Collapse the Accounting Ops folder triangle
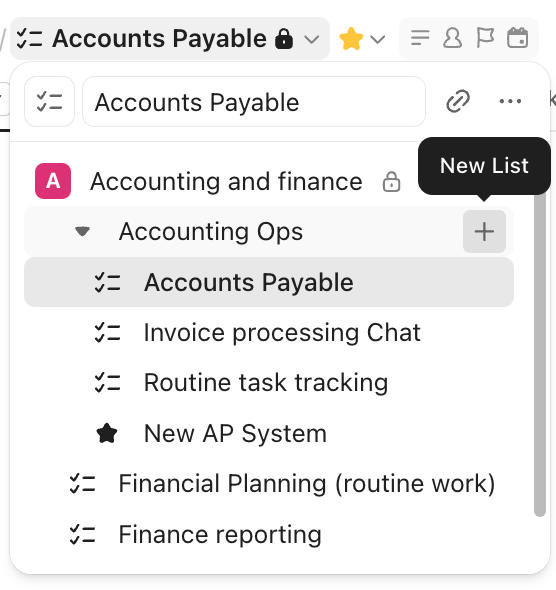 (82, 231)
